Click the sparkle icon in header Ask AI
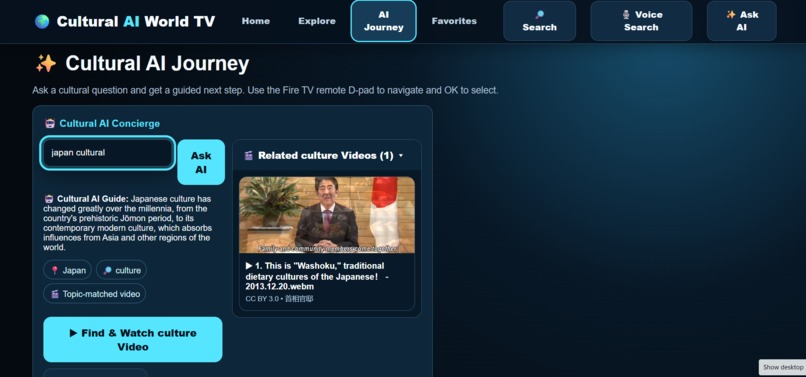 pos(730,15)
